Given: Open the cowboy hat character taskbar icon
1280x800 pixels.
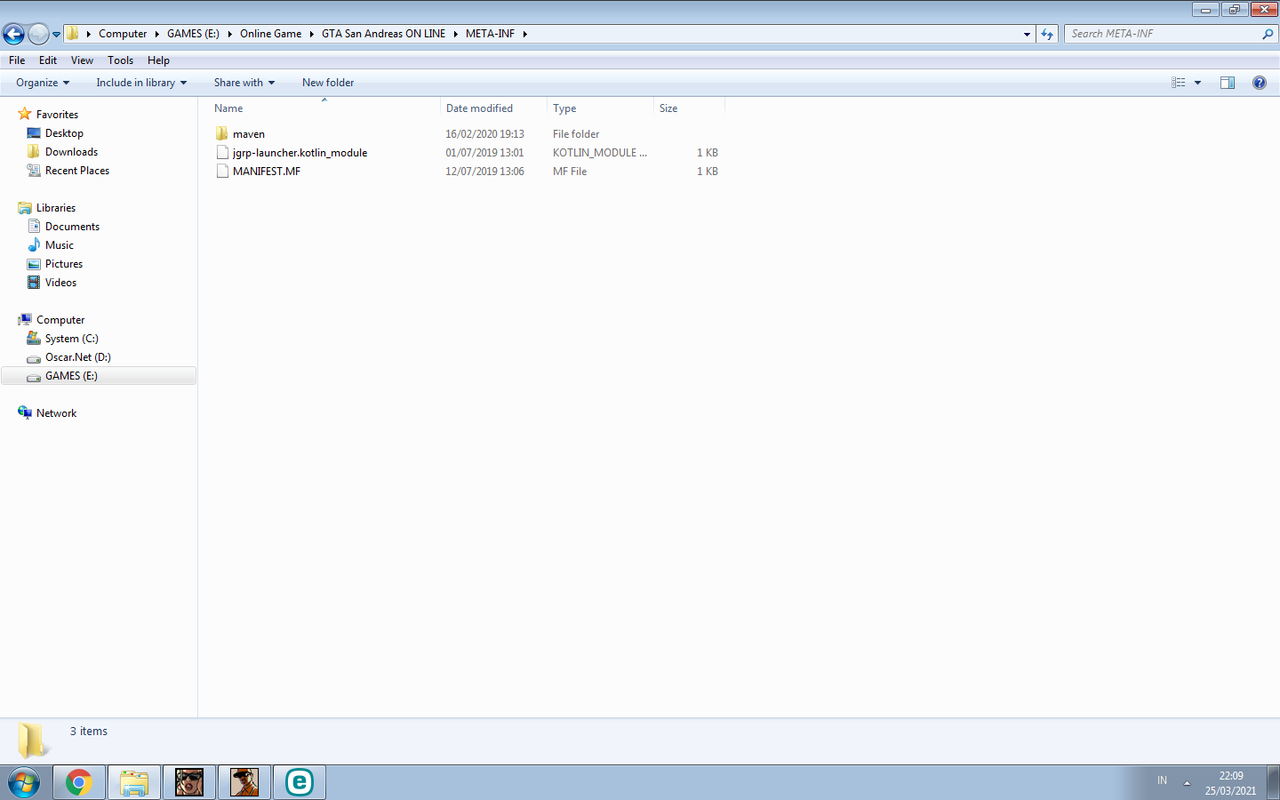Looking at the screenshot, I should tap(244, 782).
